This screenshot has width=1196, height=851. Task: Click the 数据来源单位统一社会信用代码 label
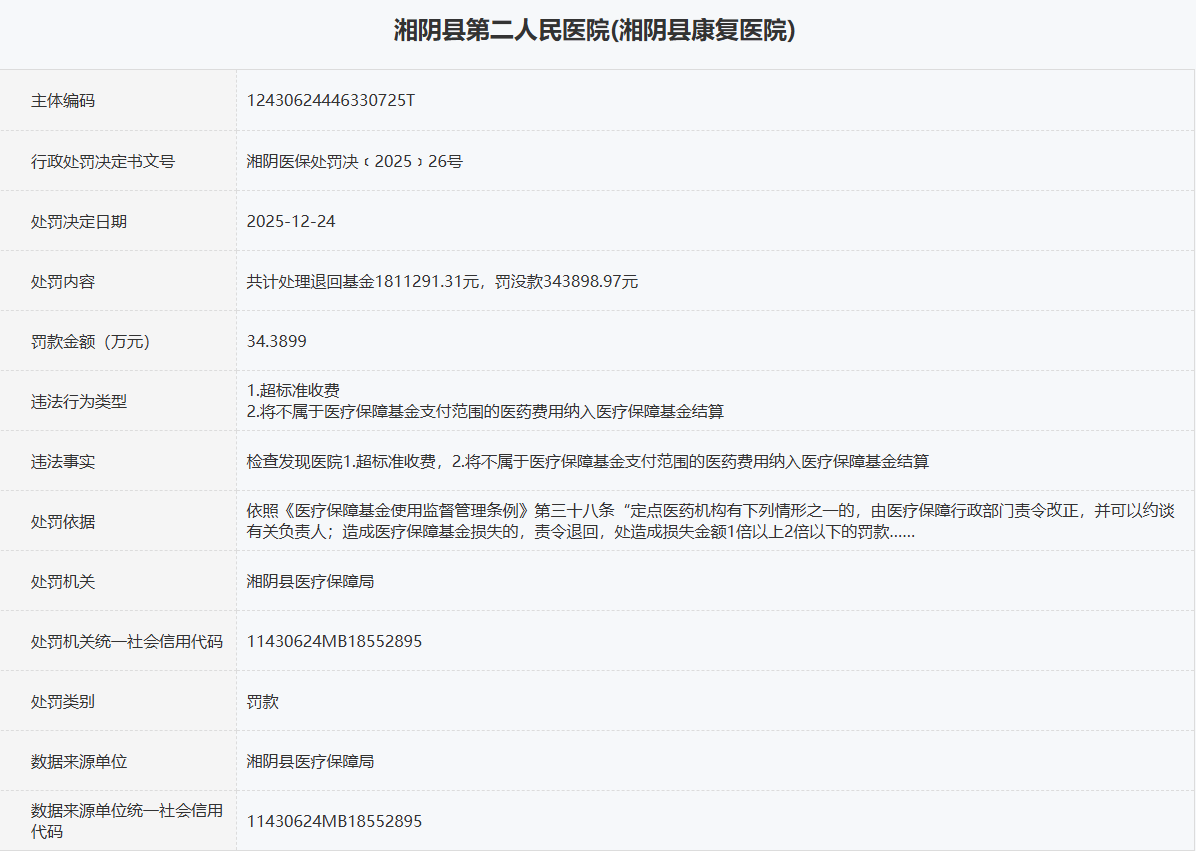pyautogui.click(x=126, y=820)
